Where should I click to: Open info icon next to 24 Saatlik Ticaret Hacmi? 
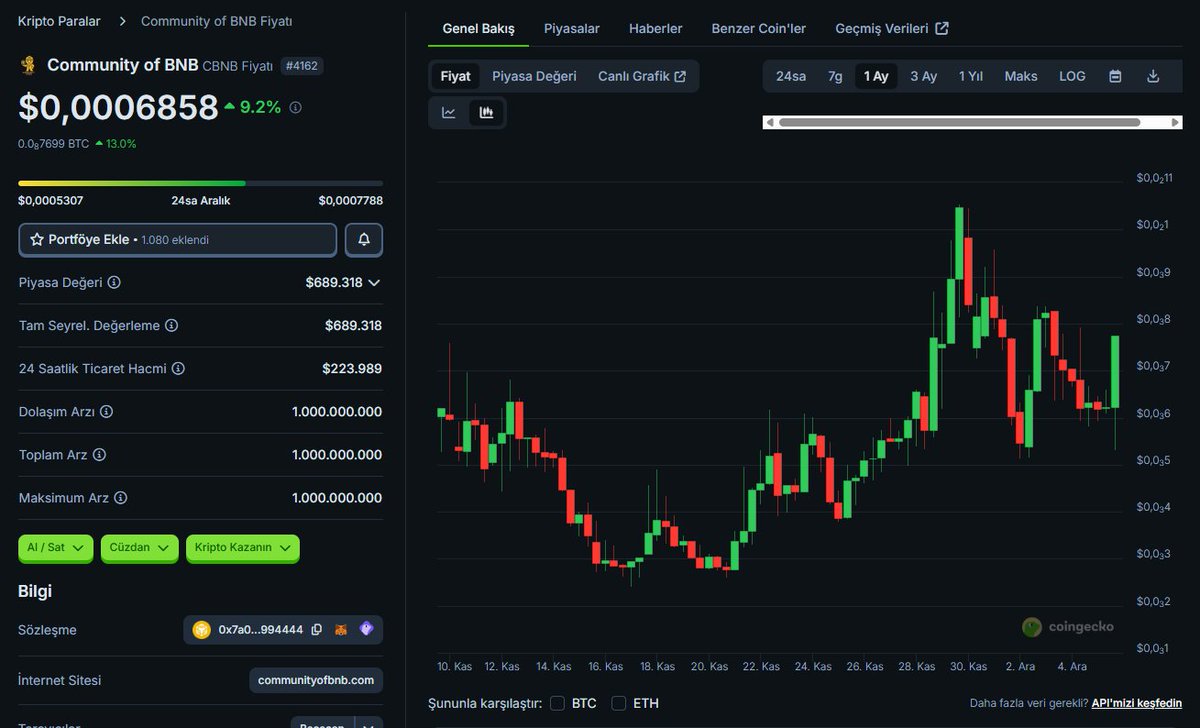pyautogui.click(x=178, y=368)
